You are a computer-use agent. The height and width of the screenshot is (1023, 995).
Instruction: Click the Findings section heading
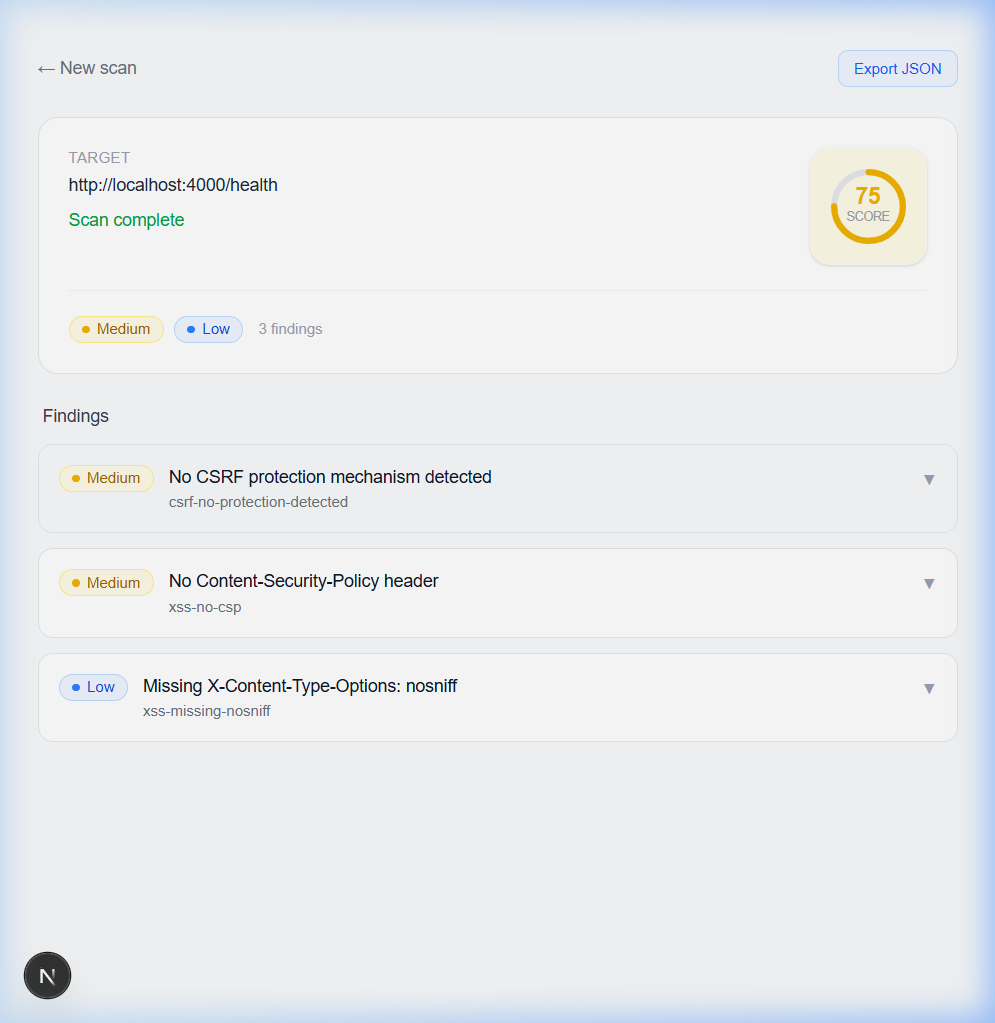click(x=76, y=416)
